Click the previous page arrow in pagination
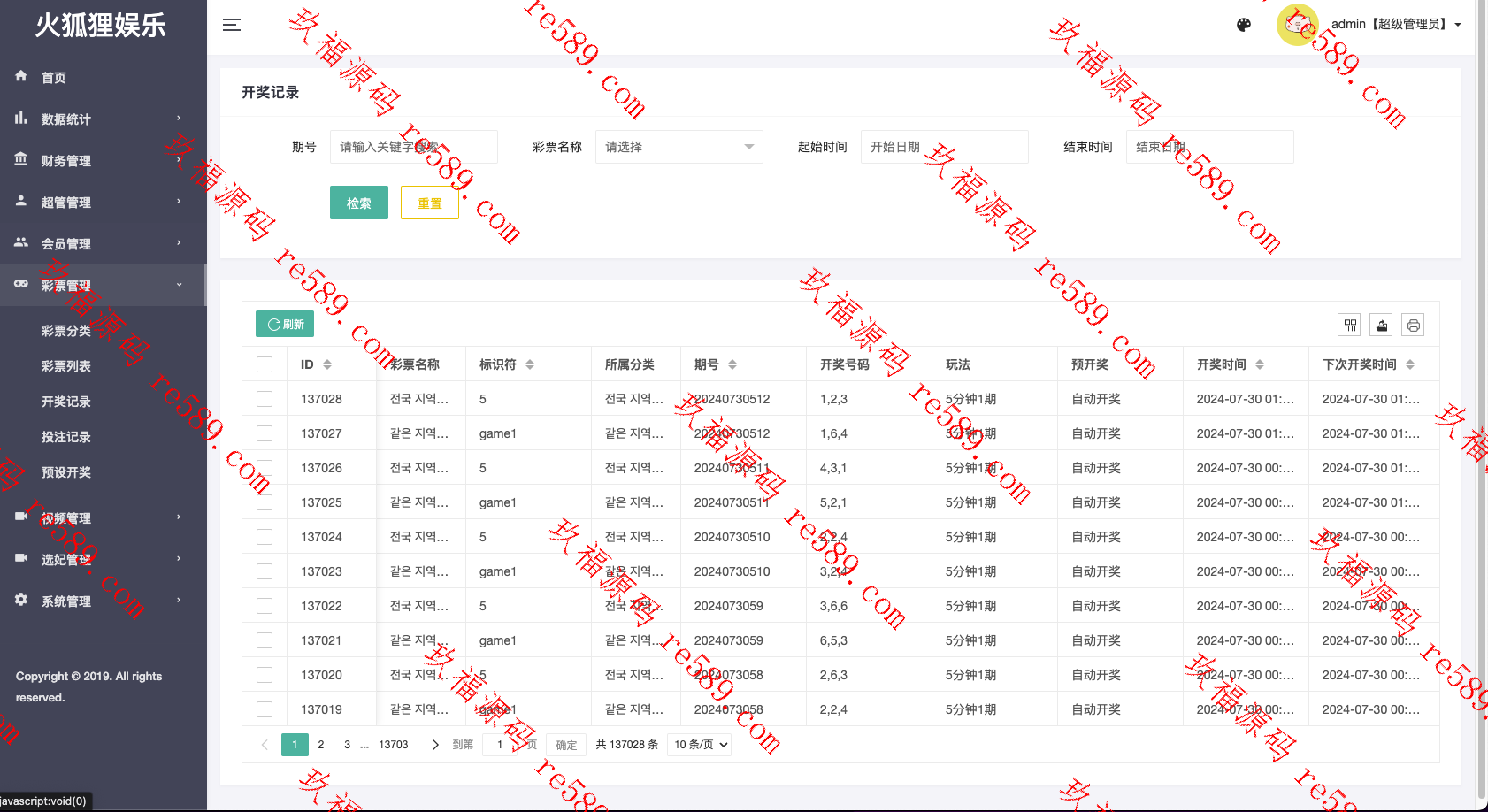 pos(265,745)
